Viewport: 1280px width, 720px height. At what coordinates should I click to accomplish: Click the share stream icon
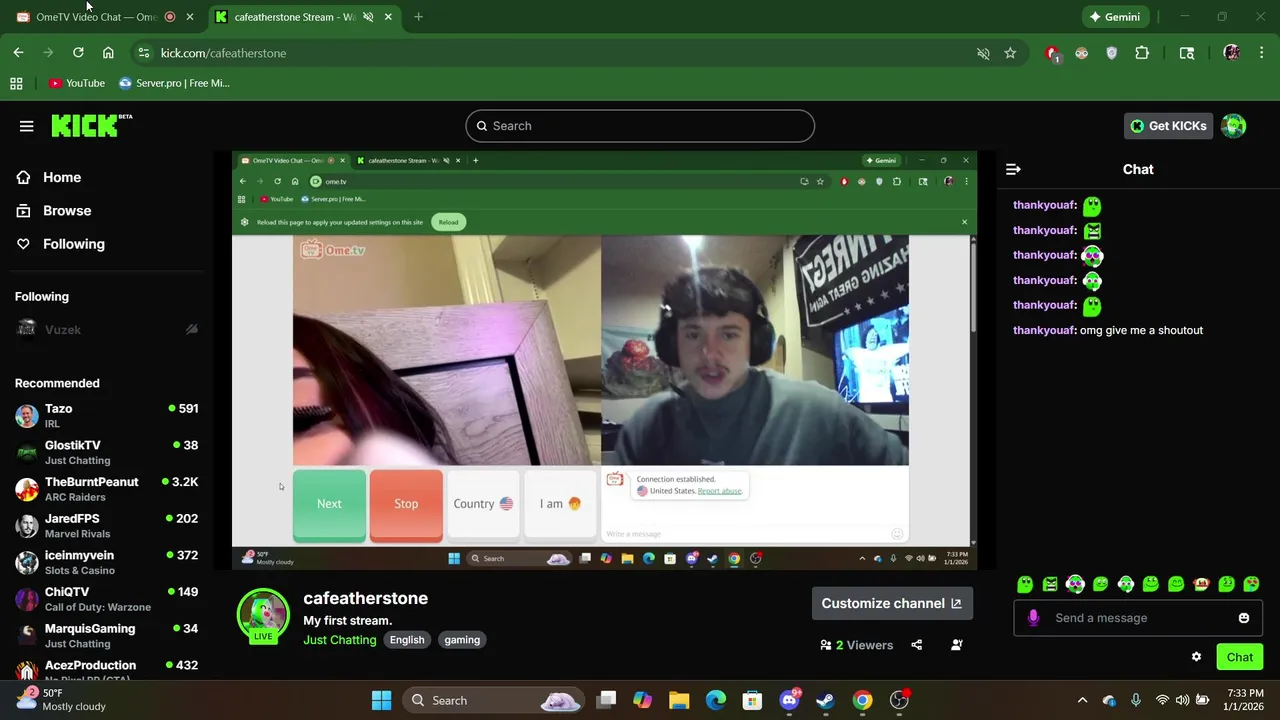916,645
